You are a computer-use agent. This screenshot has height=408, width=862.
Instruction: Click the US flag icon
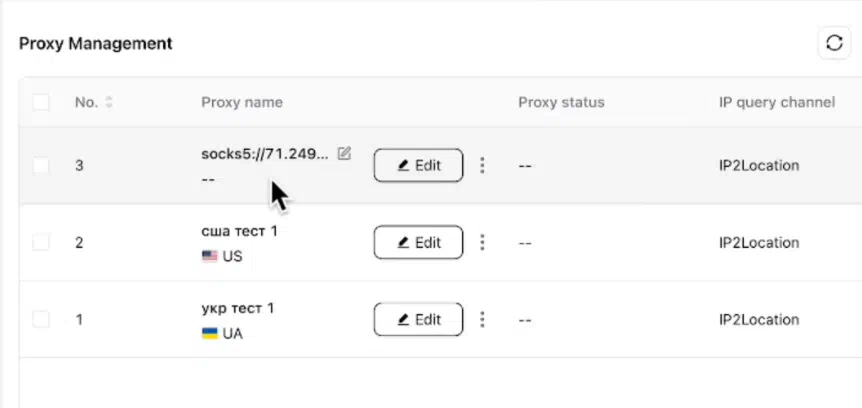(x=209, y=256)
